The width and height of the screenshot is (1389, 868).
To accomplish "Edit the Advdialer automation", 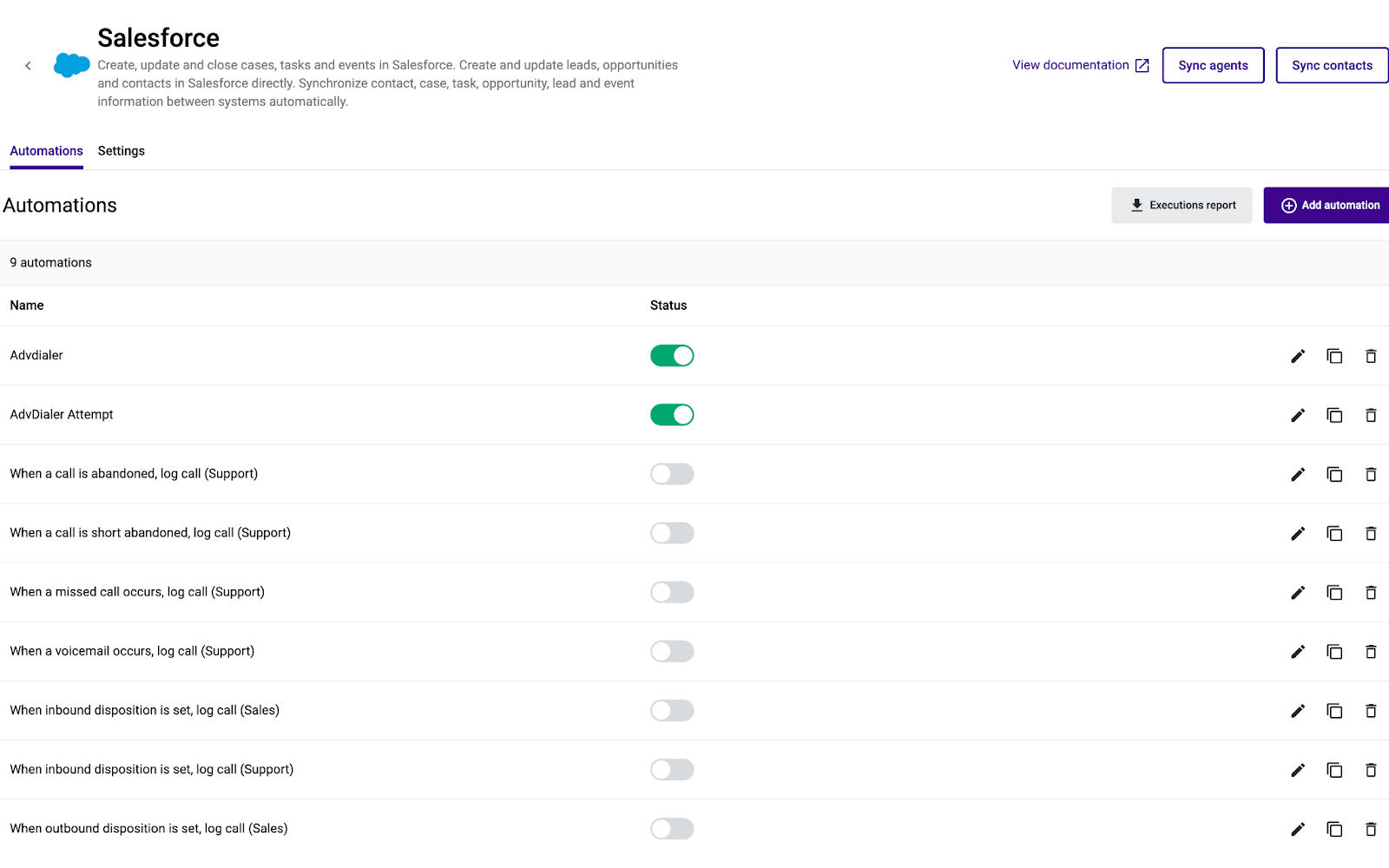I will 1298,356.
